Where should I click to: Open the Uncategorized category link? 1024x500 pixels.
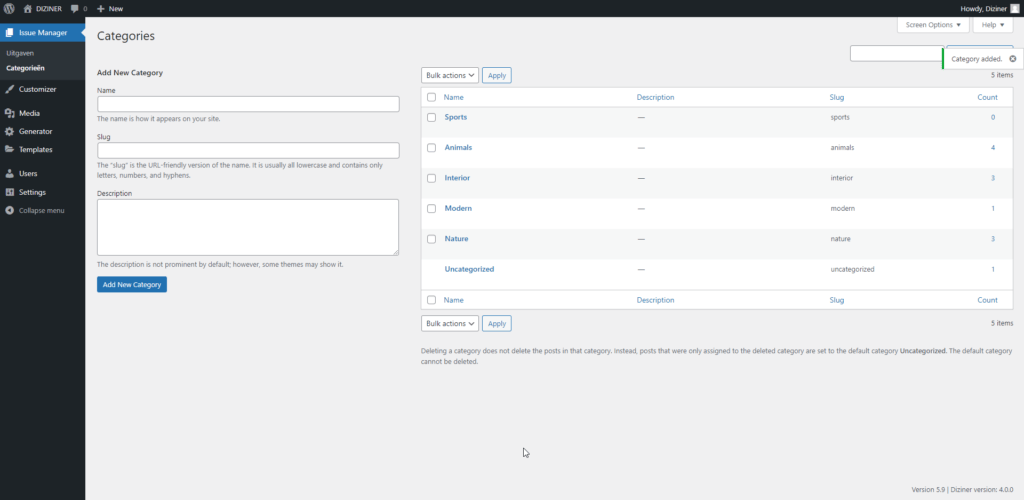click(x=469, y=269)
